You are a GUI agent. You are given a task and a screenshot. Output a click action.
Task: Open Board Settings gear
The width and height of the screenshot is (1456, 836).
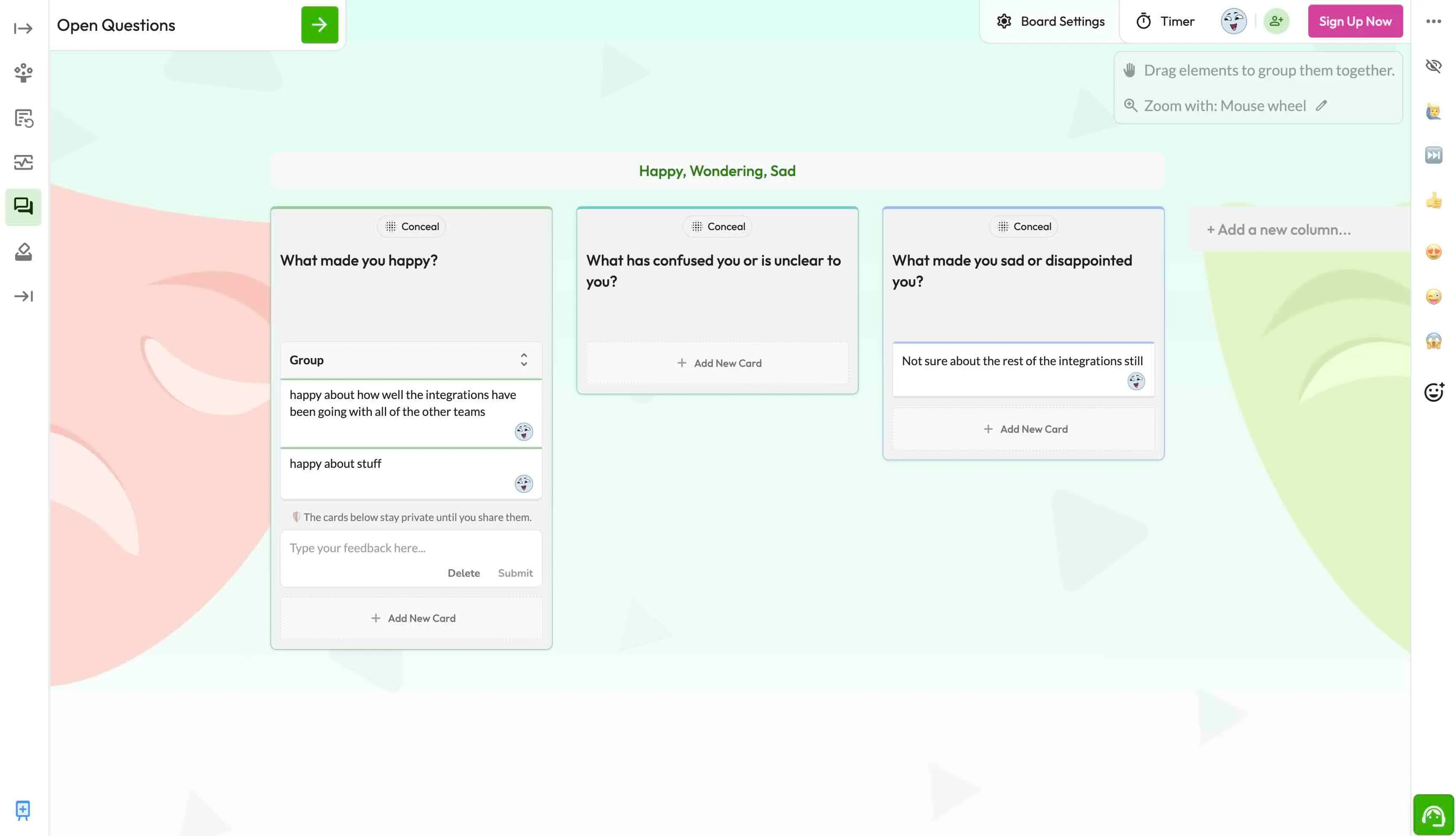1004,21
